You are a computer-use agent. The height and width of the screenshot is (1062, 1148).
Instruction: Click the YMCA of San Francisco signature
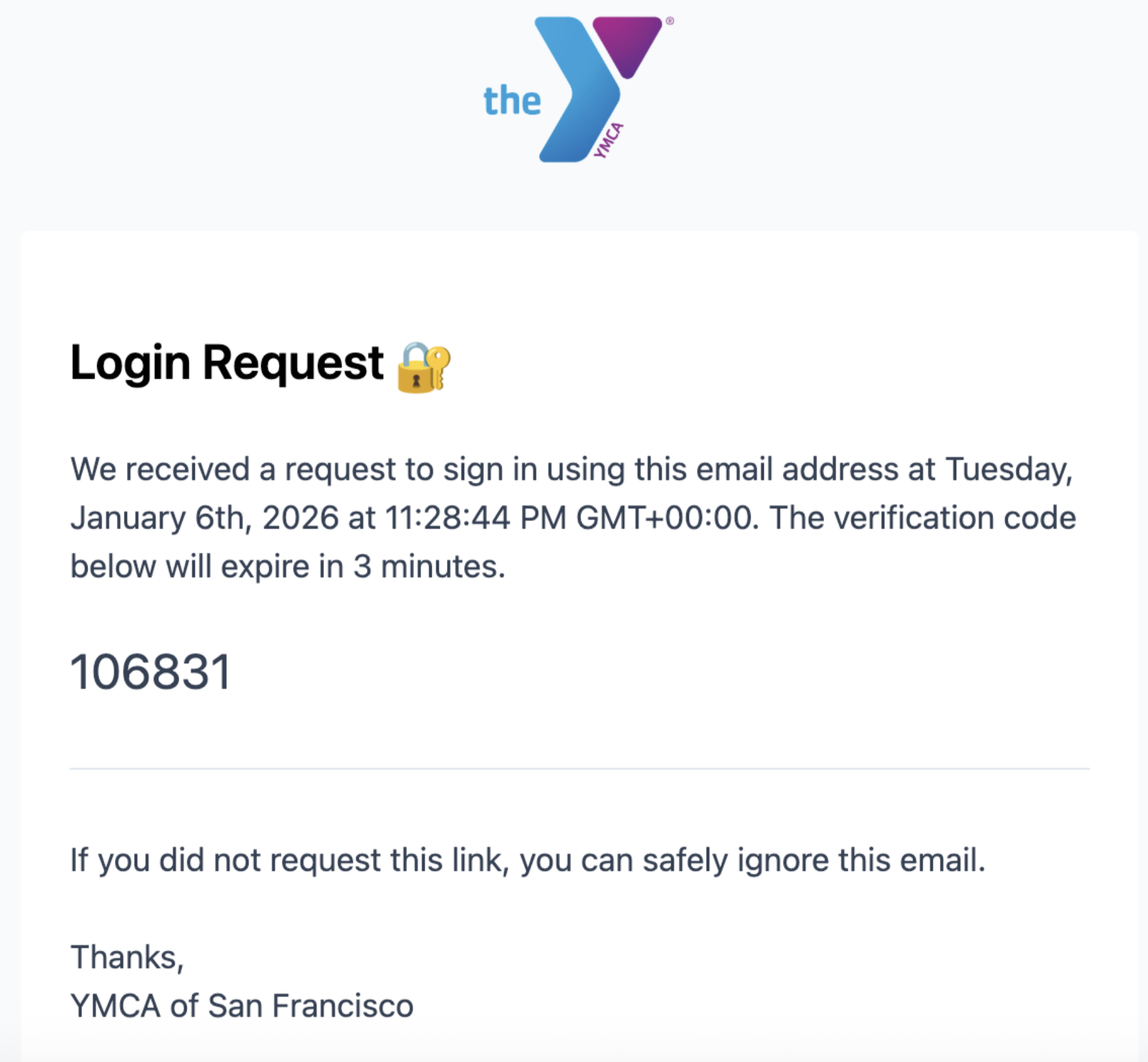pos(242,1006)
